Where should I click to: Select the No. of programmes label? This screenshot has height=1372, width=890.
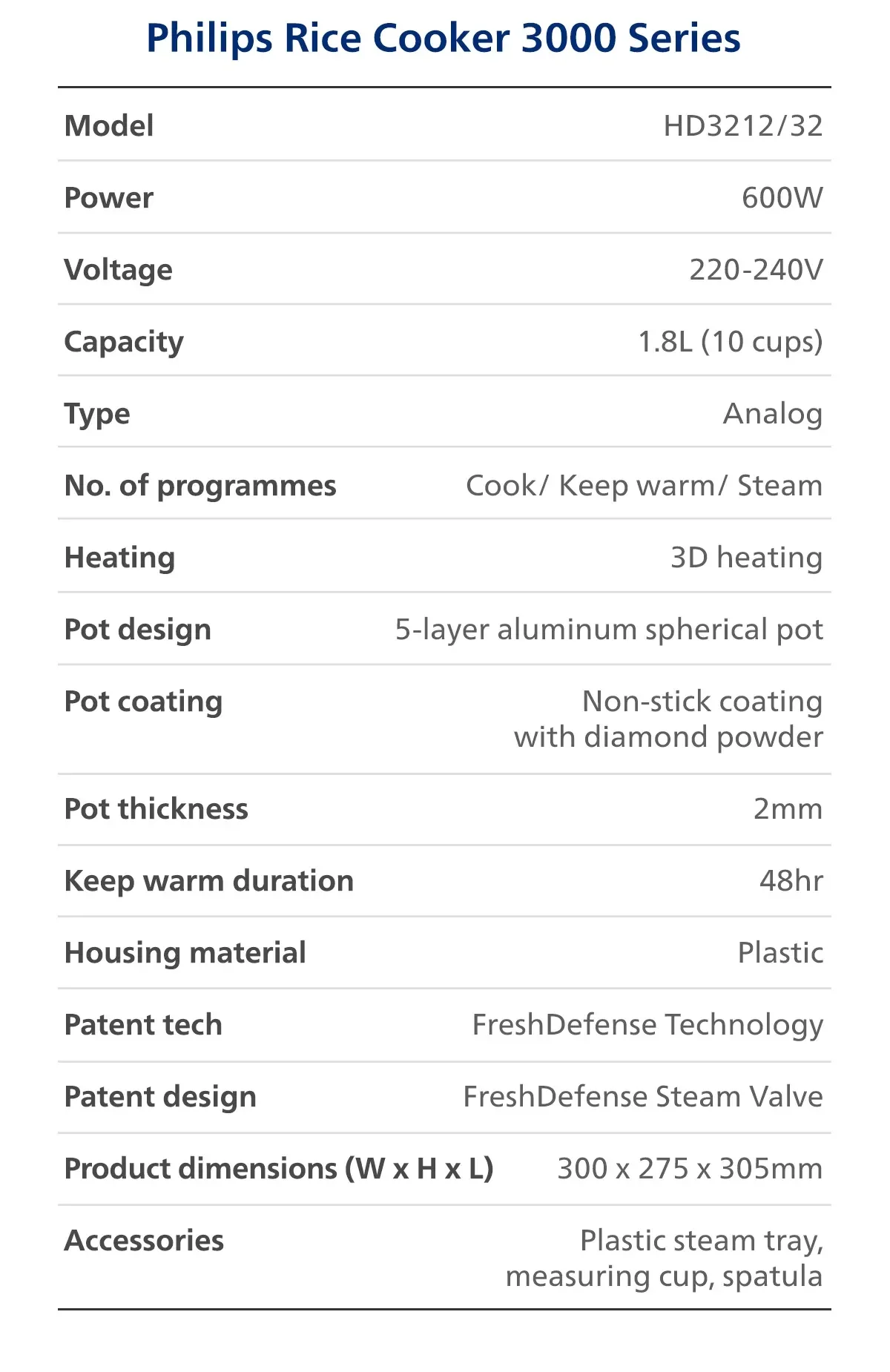click(x=200, y=486)
